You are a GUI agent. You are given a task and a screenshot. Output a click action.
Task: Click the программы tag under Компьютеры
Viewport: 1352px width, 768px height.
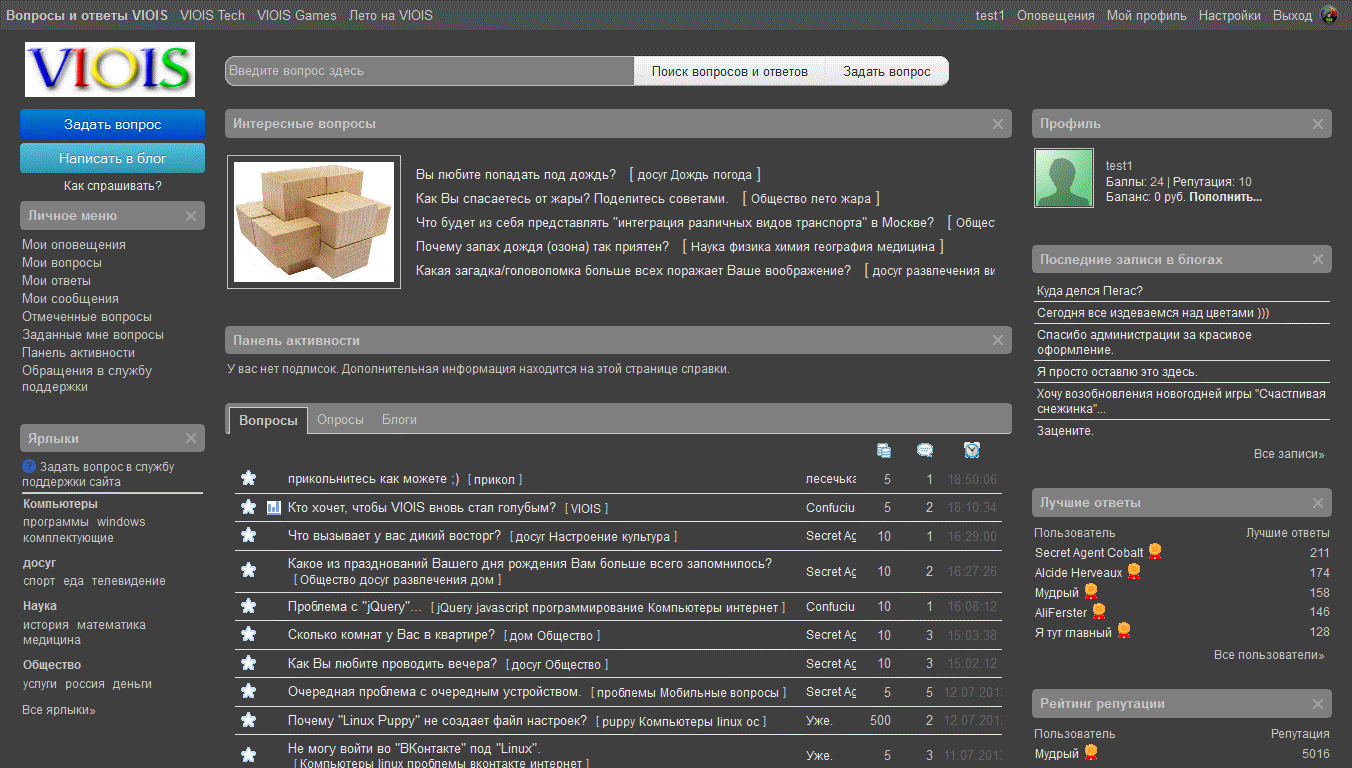(x=56, y=522)
